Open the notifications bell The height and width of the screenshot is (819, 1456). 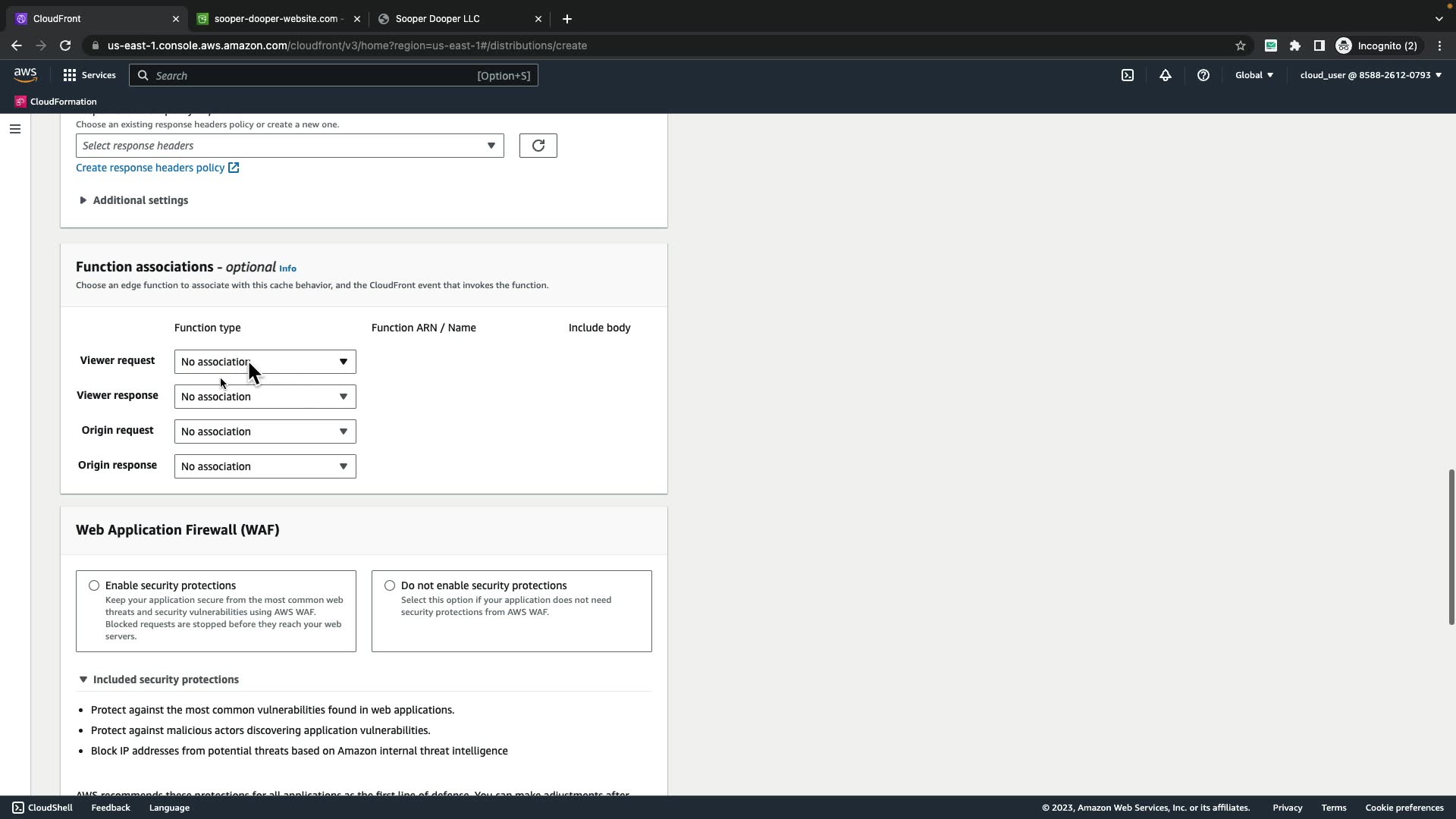(x=1166, y=75)
